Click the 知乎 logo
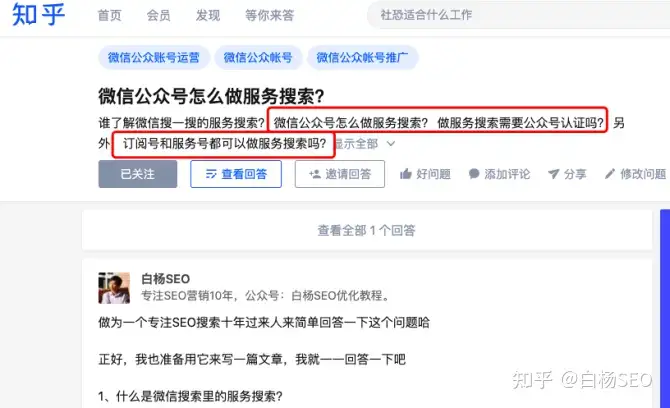 click(x=38, y=15)
